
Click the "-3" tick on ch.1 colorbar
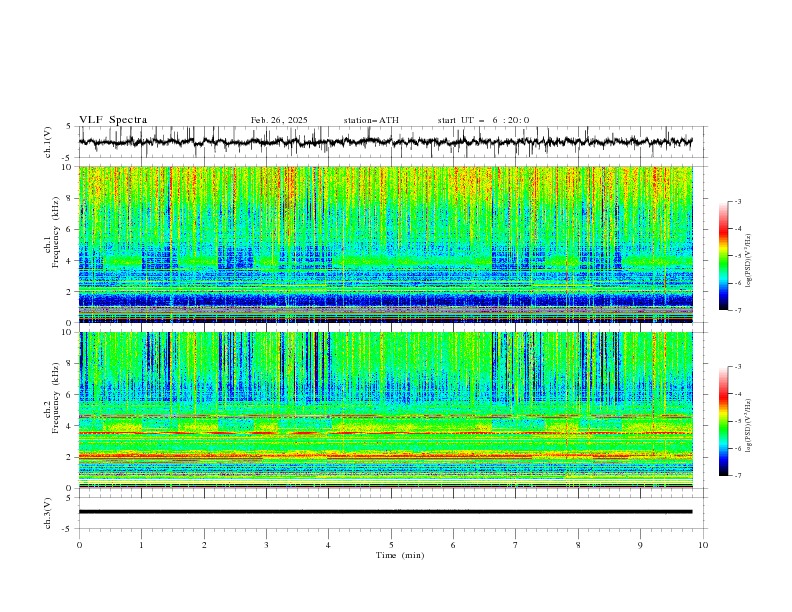tap(737, 201)
